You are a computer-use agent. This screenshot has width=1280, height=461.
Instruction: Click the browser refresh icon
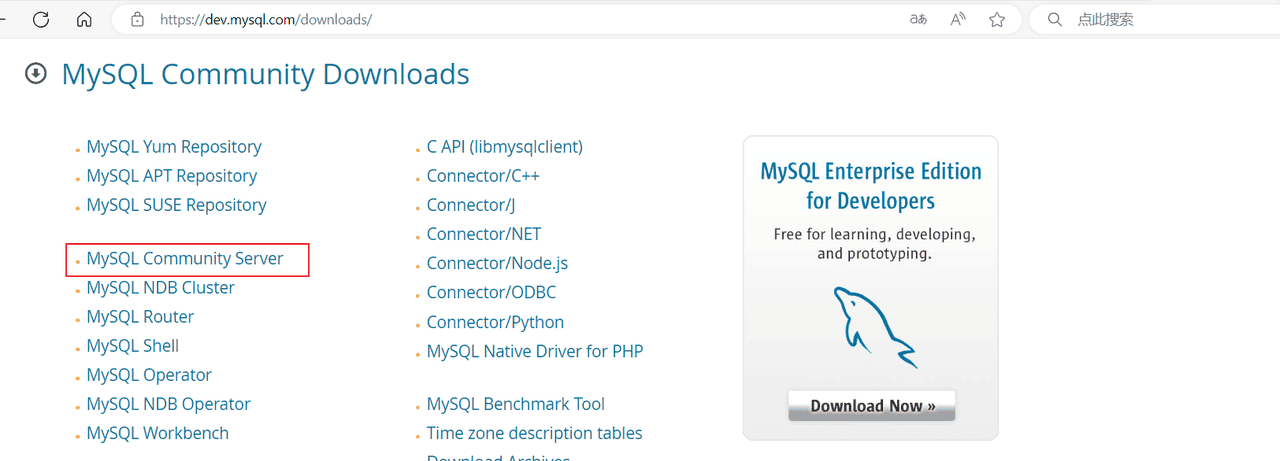41,19
